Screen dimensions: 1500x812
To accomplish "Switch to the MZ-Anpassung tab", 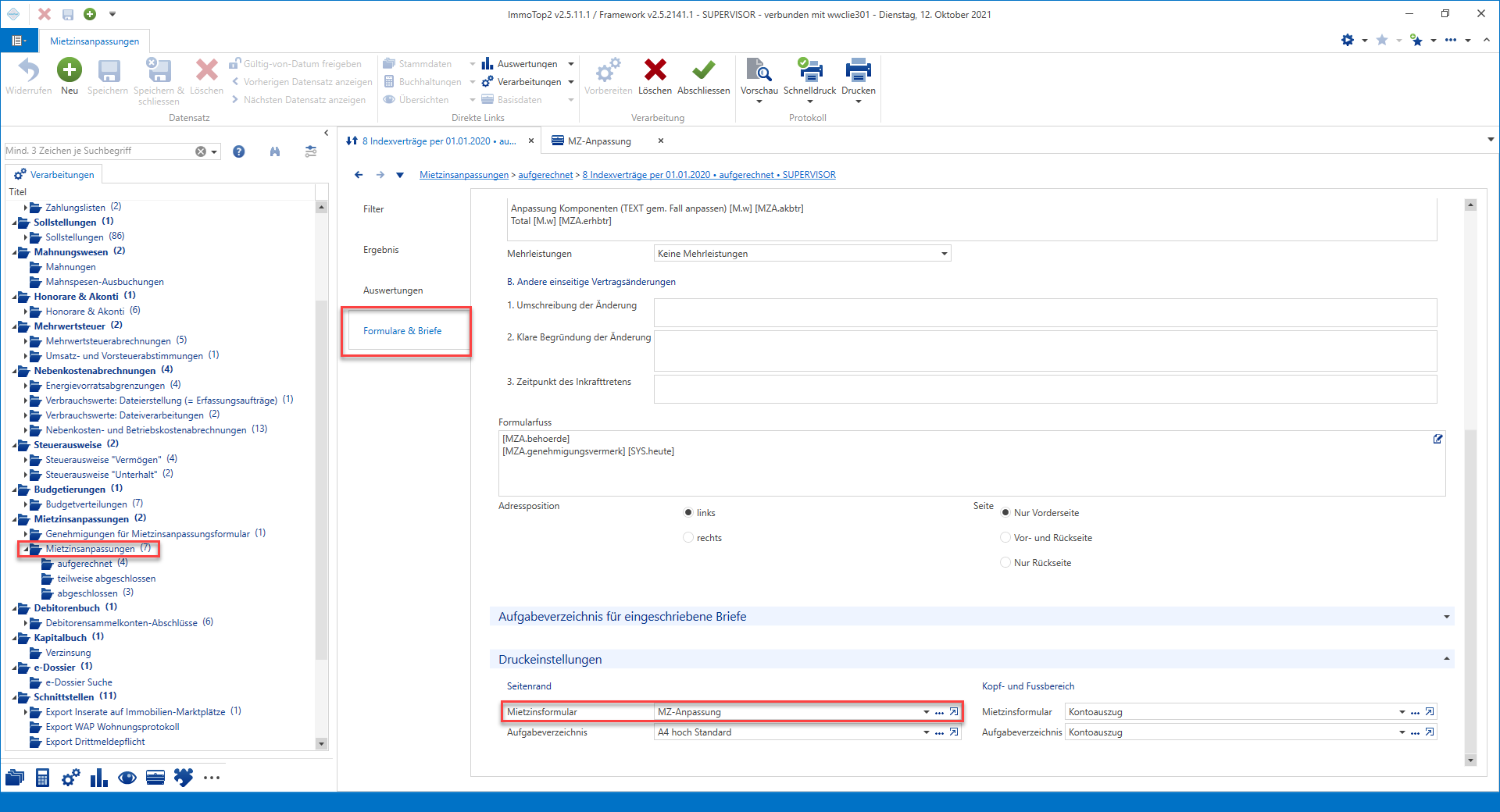I will [x=599, y=141].
